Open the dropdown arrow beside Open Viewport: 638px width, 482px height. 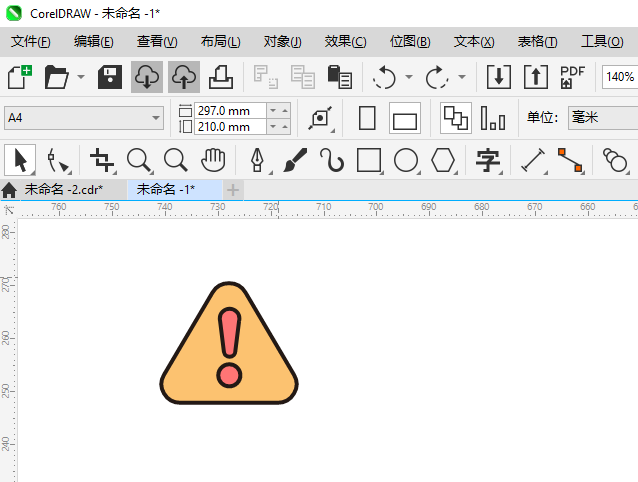(81, 77)
